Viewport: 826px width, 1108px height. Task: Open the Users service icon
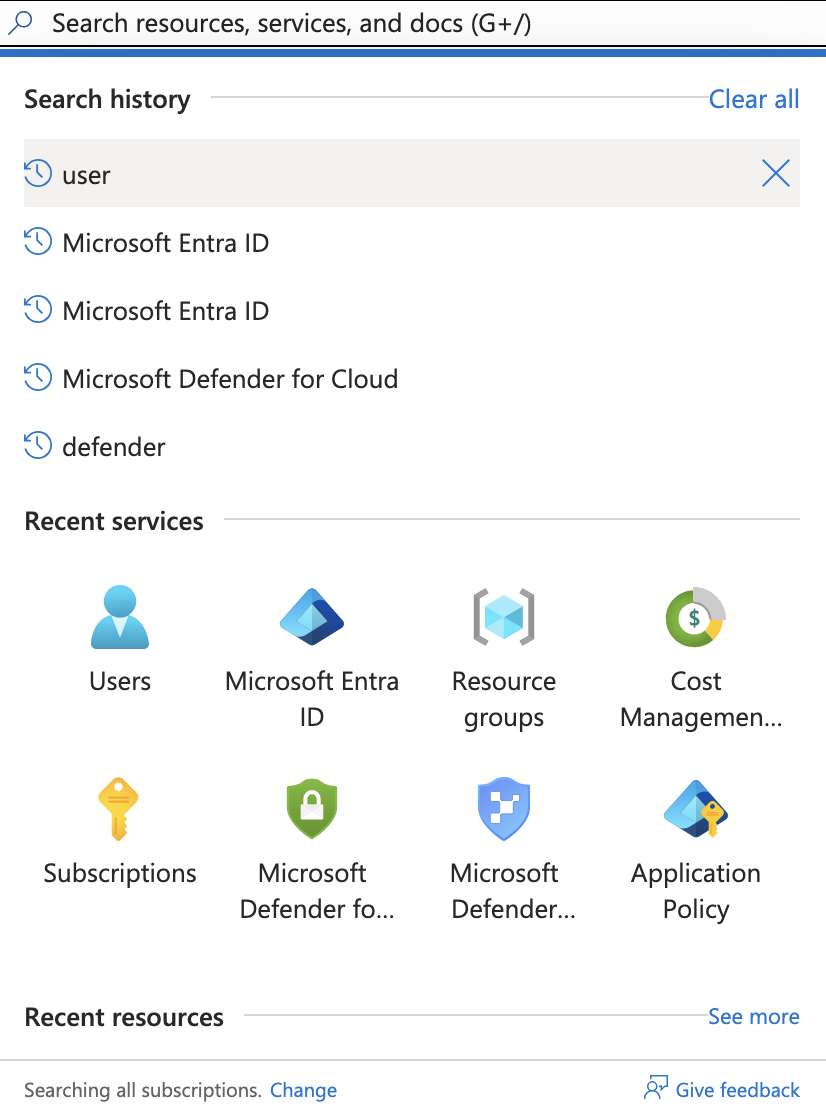pos(120,617)
